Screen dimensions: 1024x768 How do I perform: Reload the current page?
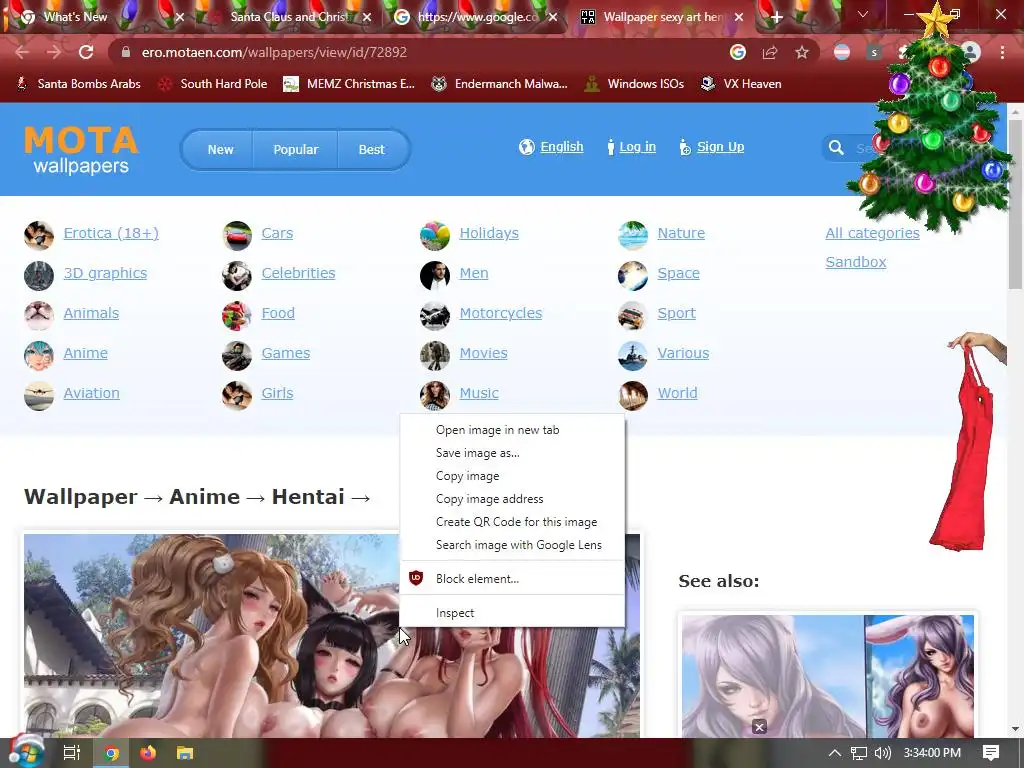86,52
